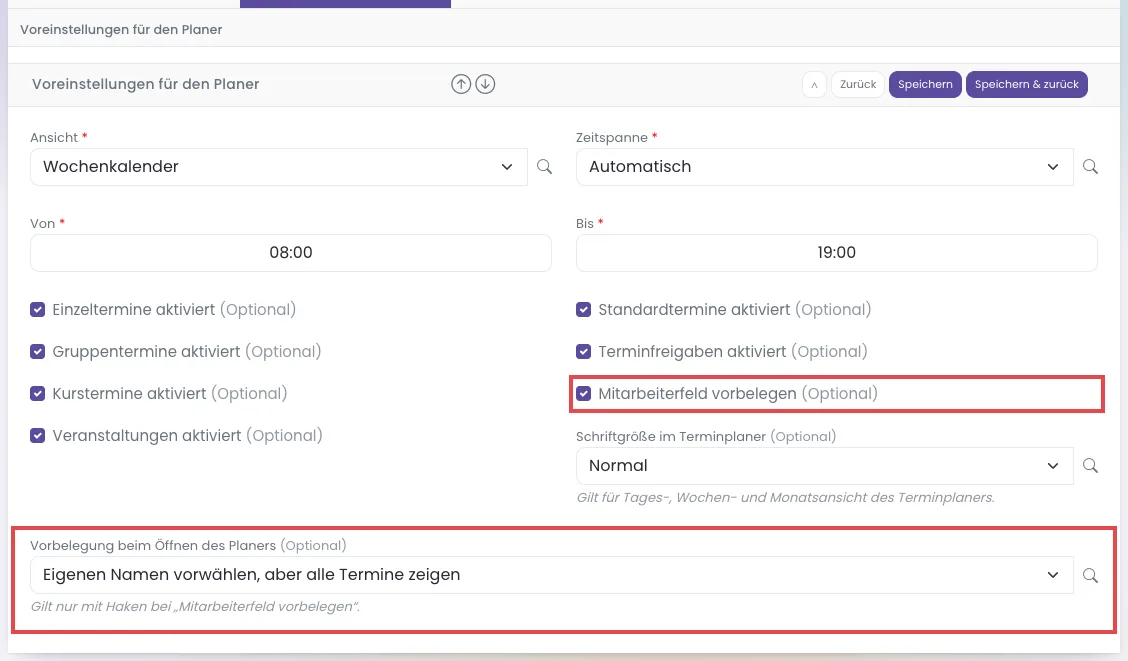Disable Standardtermine aktiviert
1128x661 pixels.
click(x=583, y=310)
